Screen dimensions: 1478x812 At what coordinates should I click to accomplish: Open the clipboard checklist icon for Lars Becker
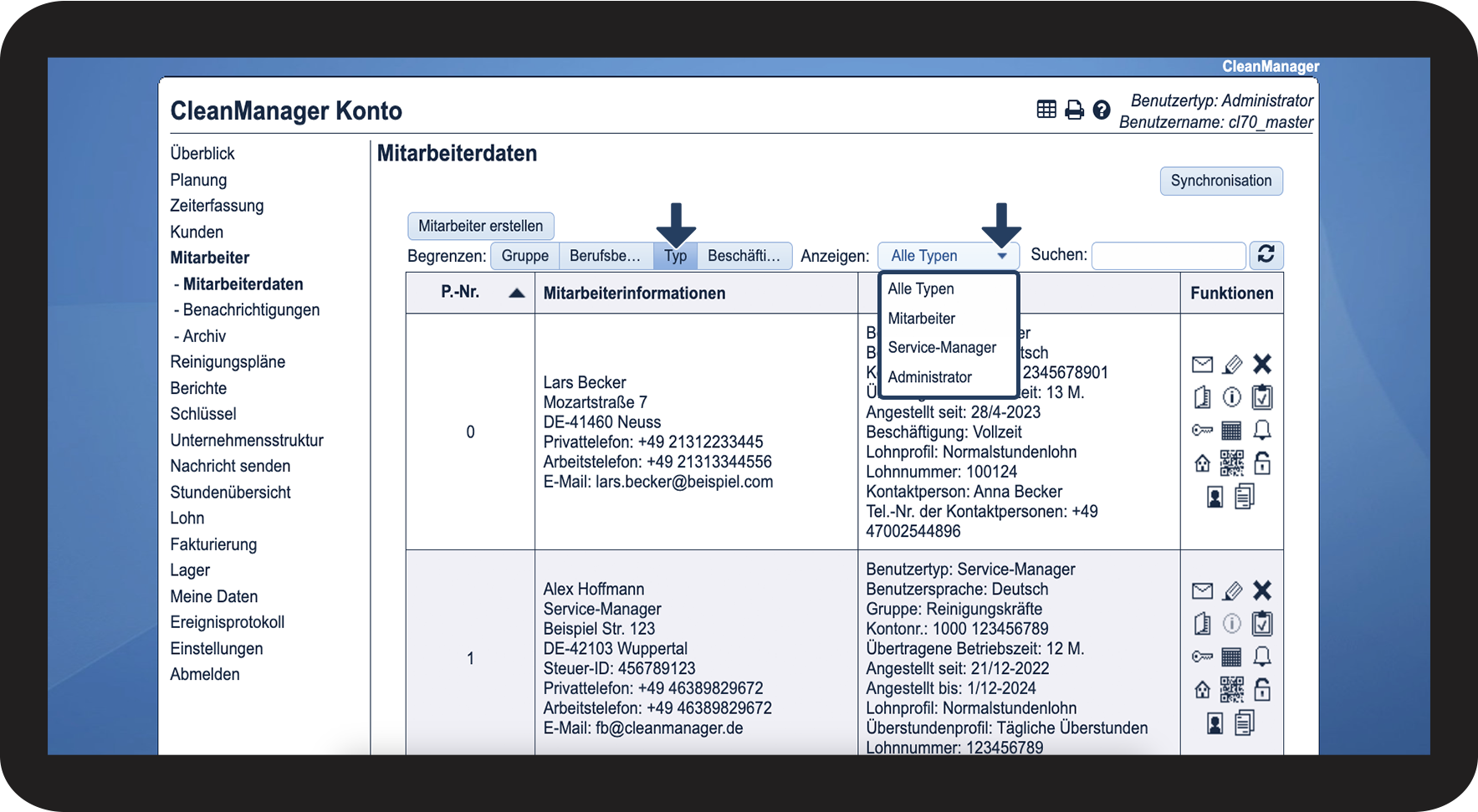pyautogui.click(x=1262, y=396)
